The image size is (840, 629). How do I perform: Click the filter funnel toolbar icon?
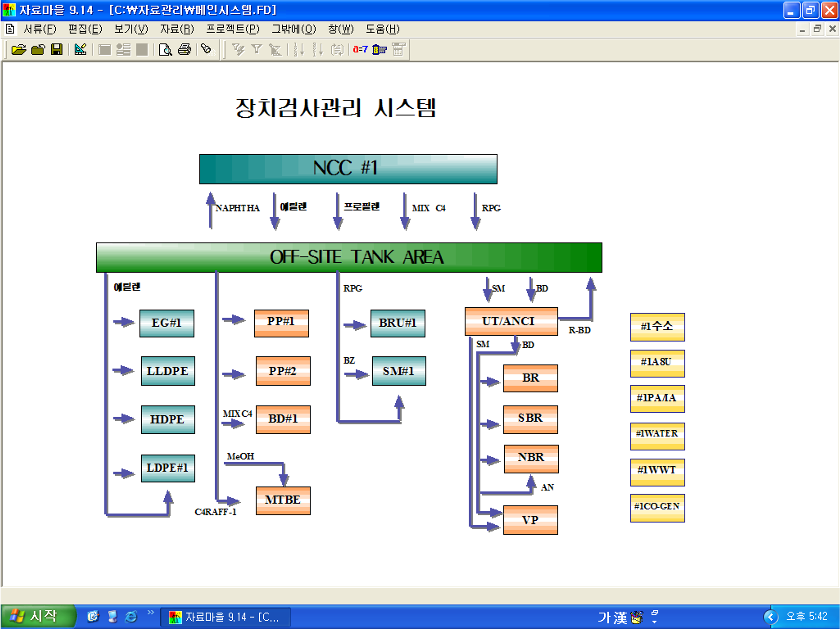pos(256,49)
